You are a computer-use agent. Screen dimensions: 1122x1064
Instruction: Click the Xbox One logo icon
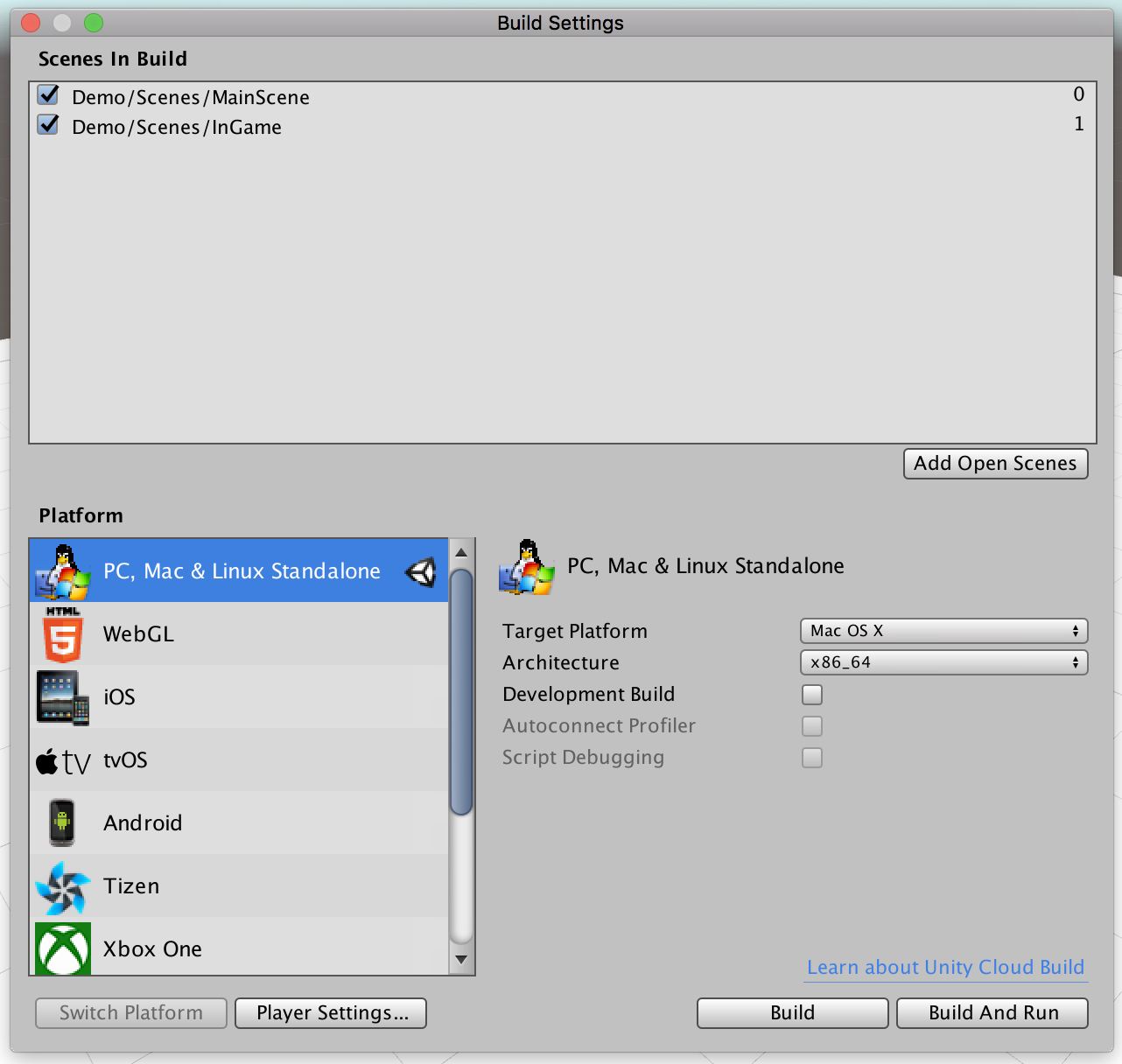pos(63,949)
